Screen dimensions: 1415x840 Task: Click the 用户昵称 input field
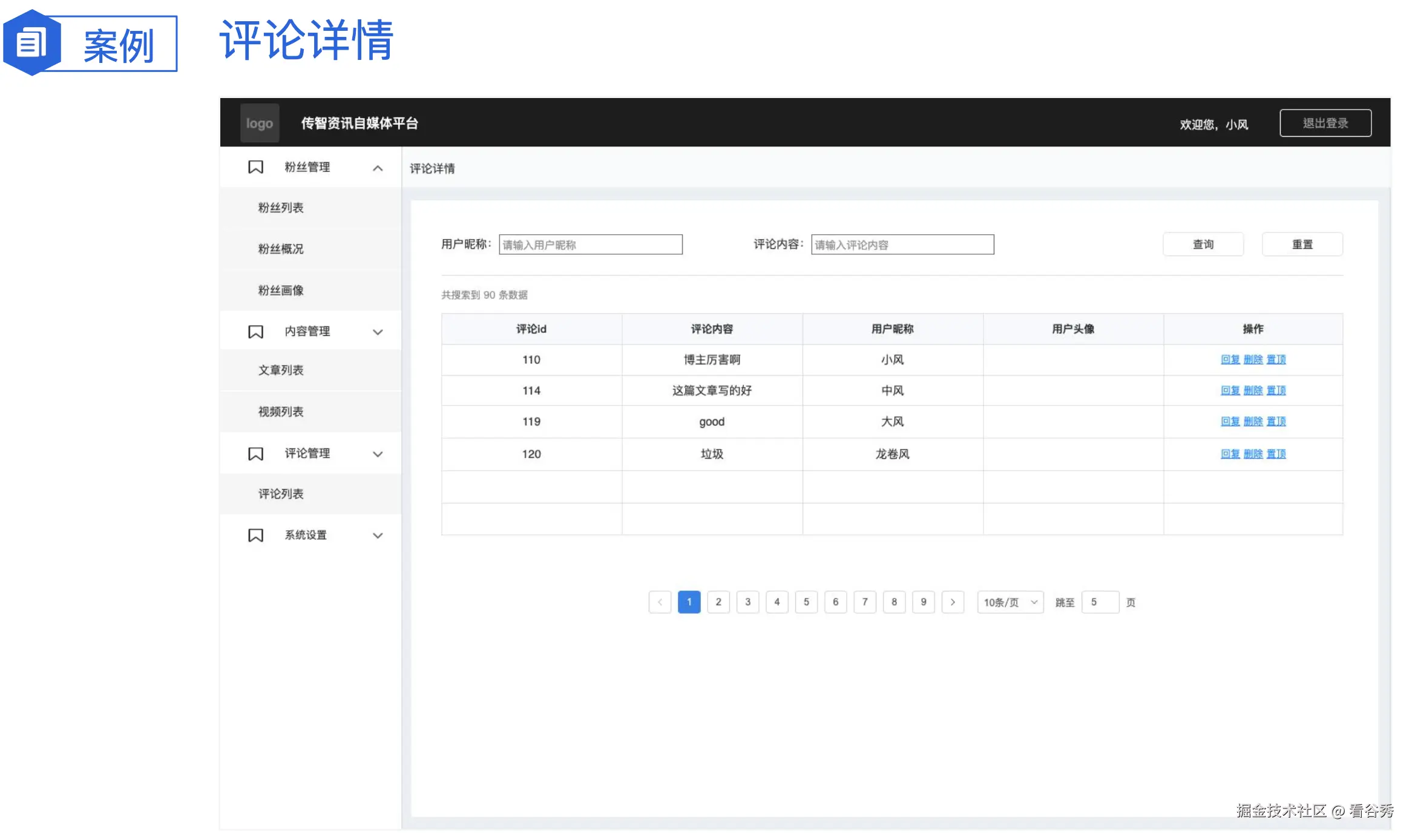point(590,244)
